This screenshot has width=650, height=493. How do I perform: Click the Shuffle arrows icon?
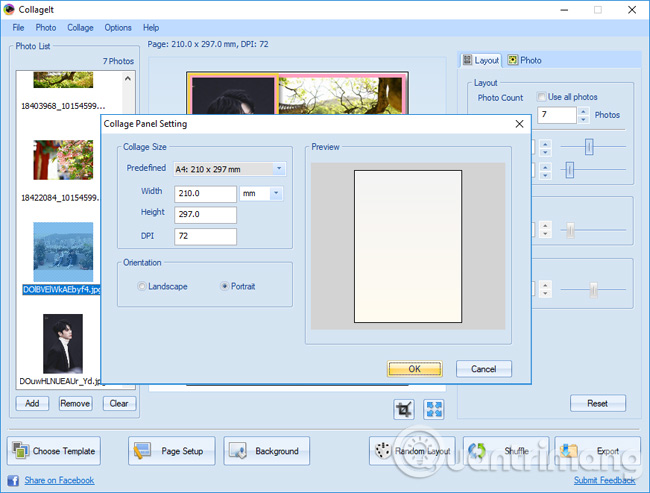coord(480,451)
